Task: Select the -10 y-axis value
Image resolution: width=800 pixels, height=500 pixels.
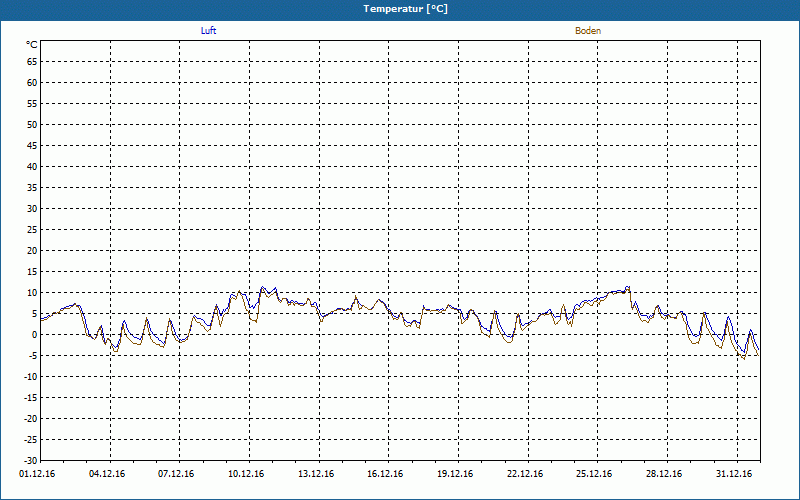Action: click(31, 377)
